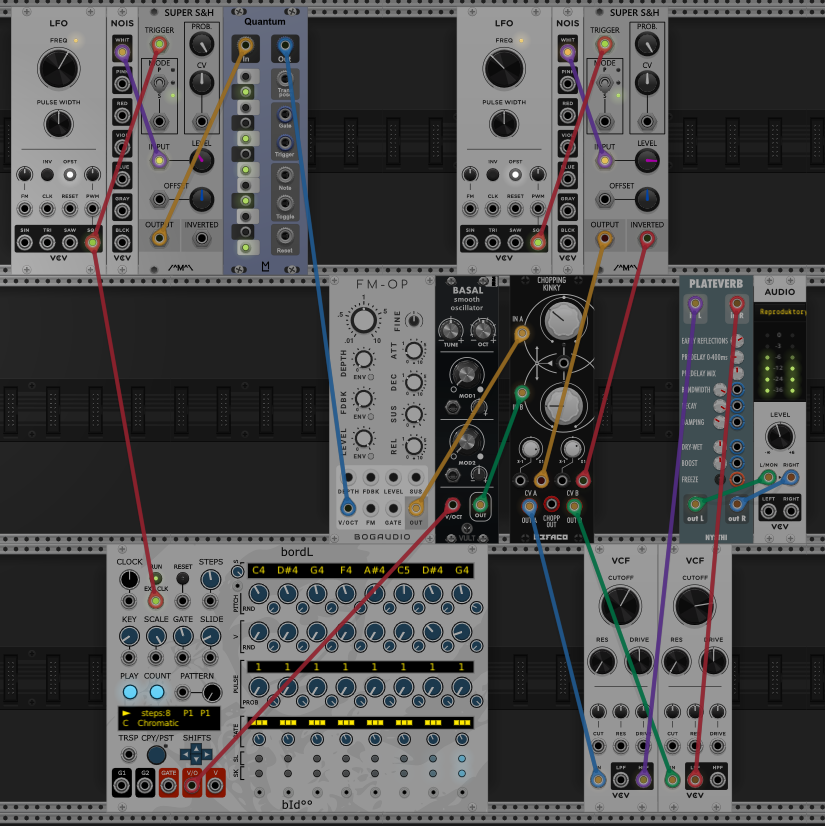Click the Basal oscillator V/OCT jack

pos(453,505)
